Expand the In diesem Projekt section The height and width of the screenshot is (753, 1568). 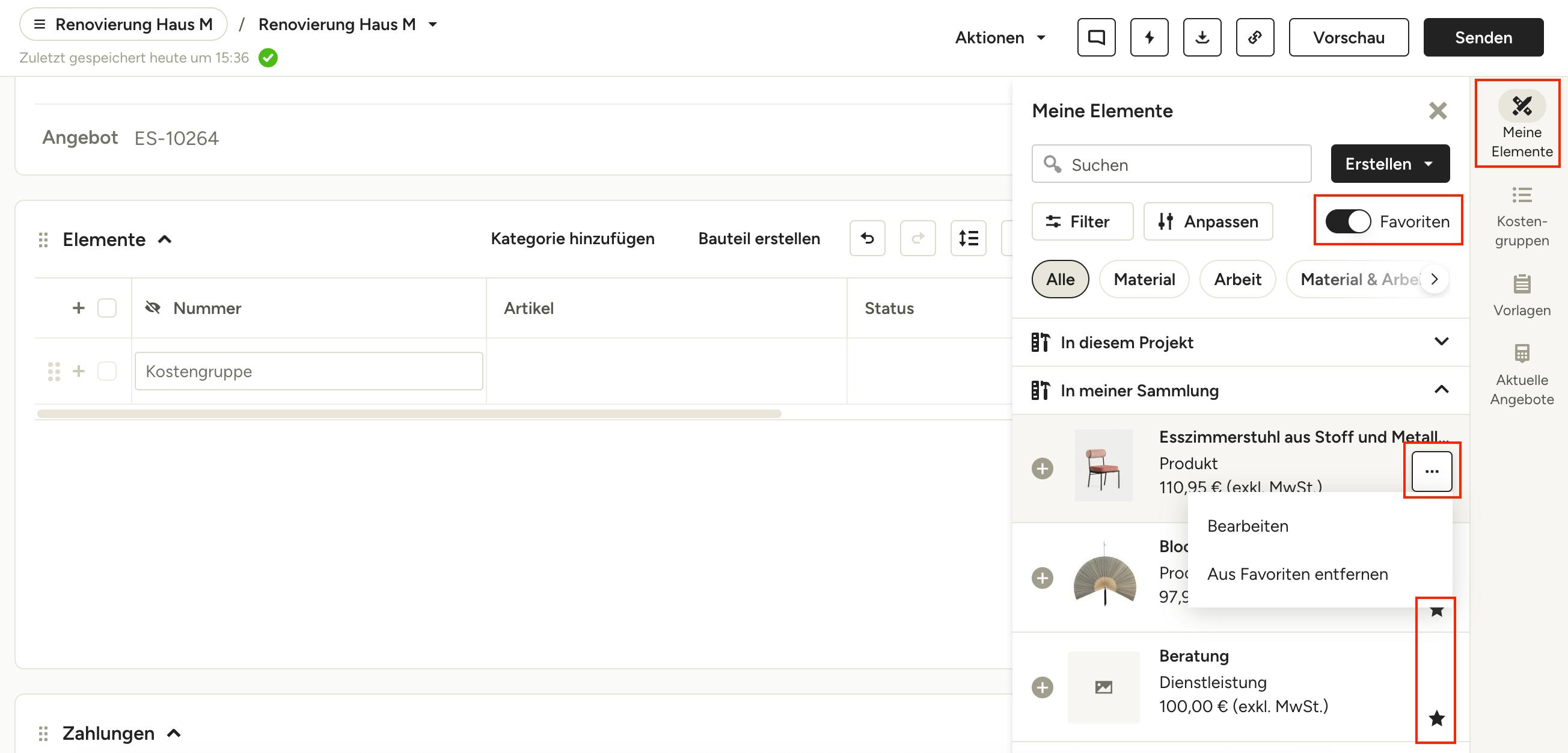click(1240, 342)
